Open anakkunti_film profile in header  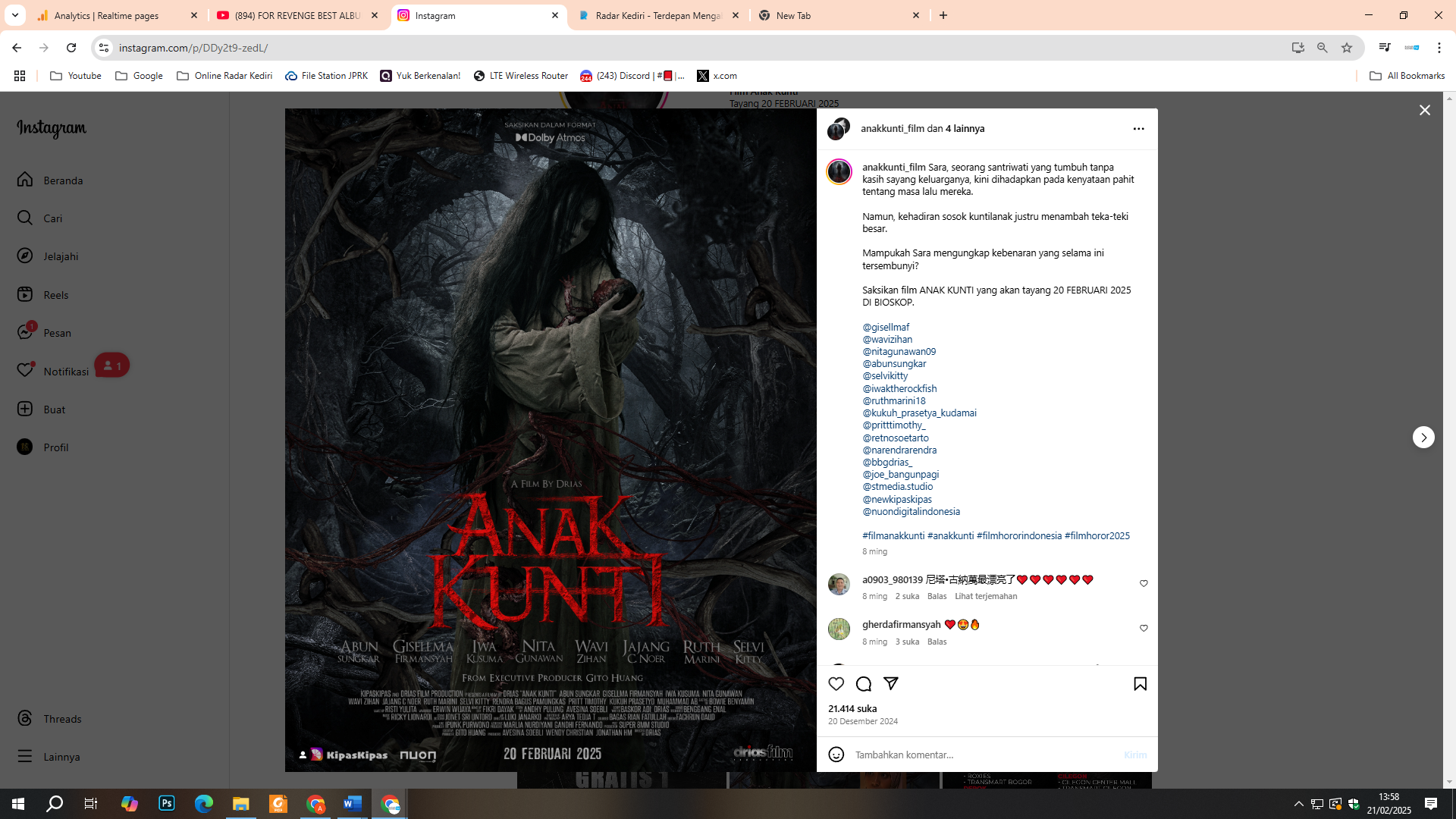893,128
